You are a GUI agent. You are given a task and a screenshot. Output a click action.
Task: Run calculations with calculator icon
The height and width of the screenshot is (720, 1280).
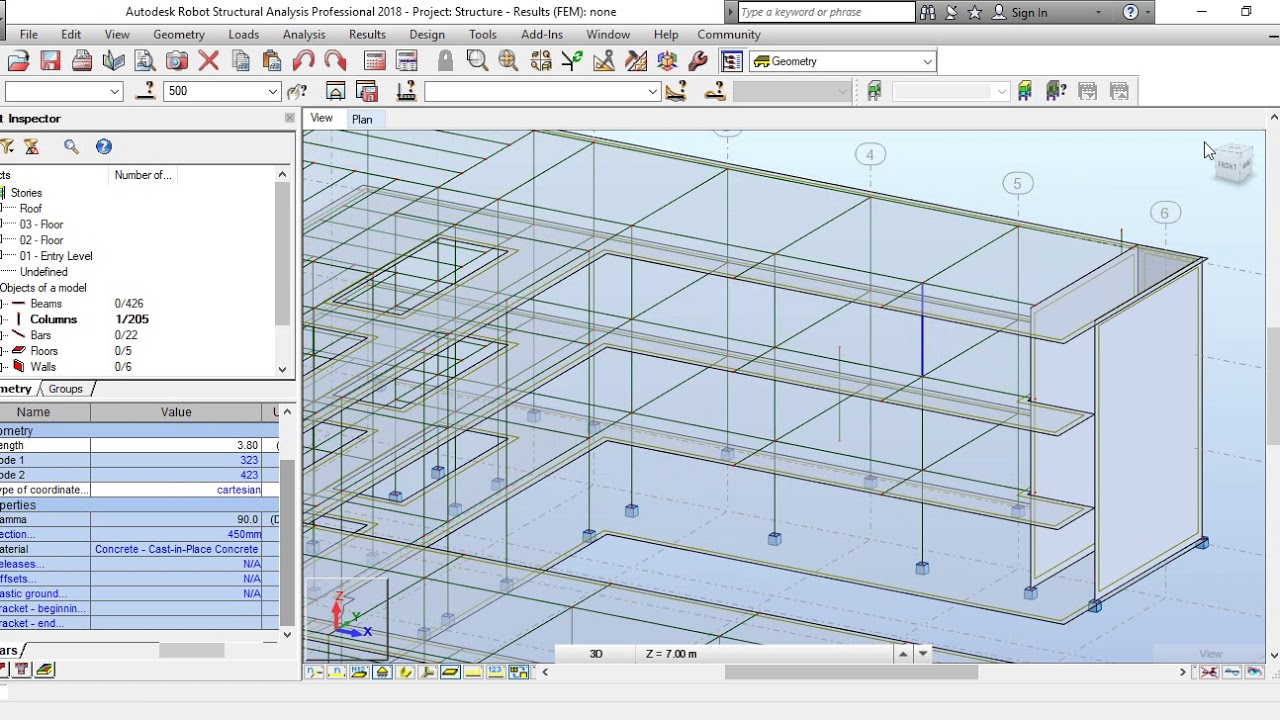[375, 61]
